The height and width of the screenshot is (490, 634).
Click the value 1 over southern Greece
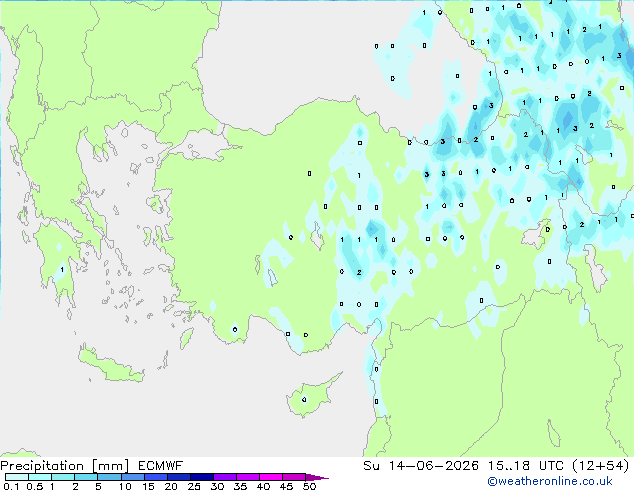point(62,270)
